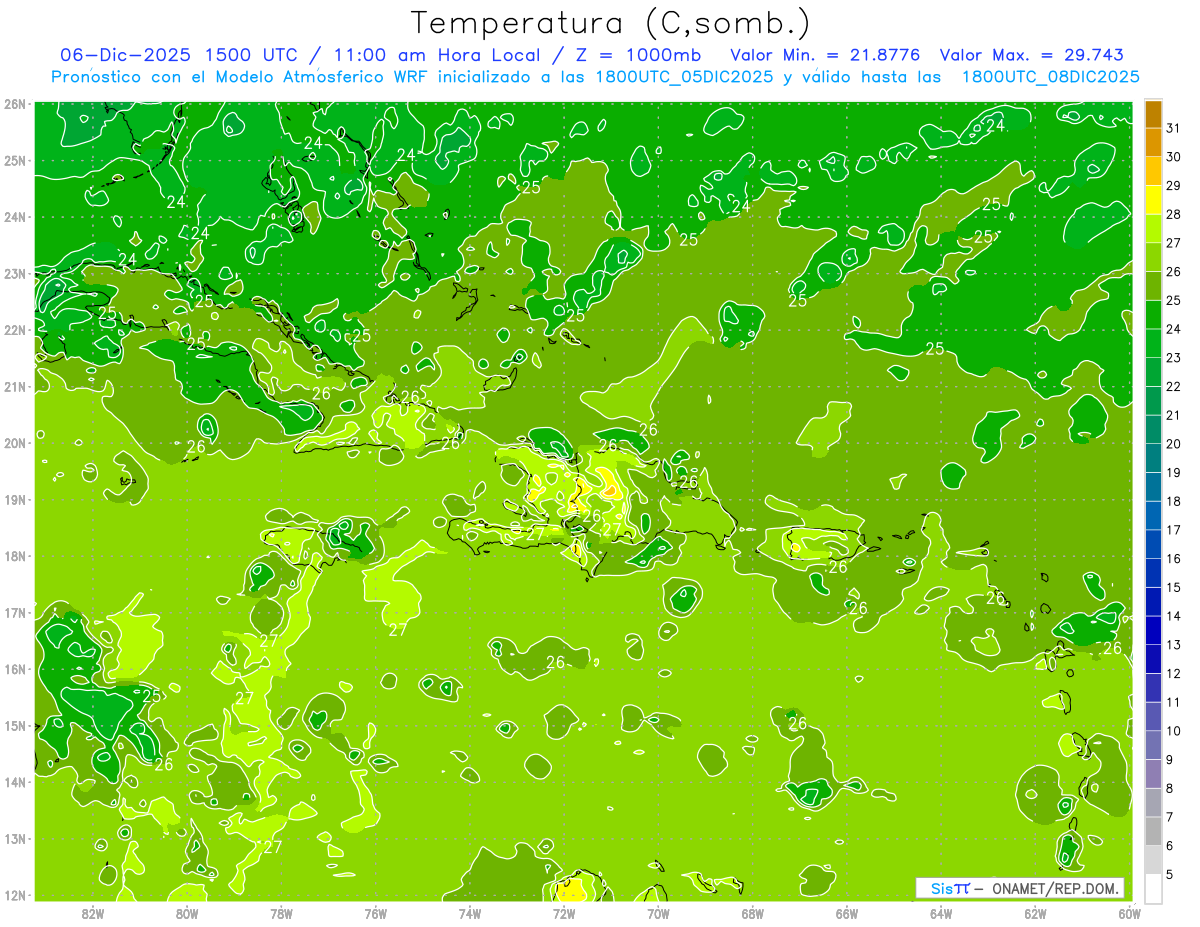Click longitude axis label '74W'

coord(470,913)
